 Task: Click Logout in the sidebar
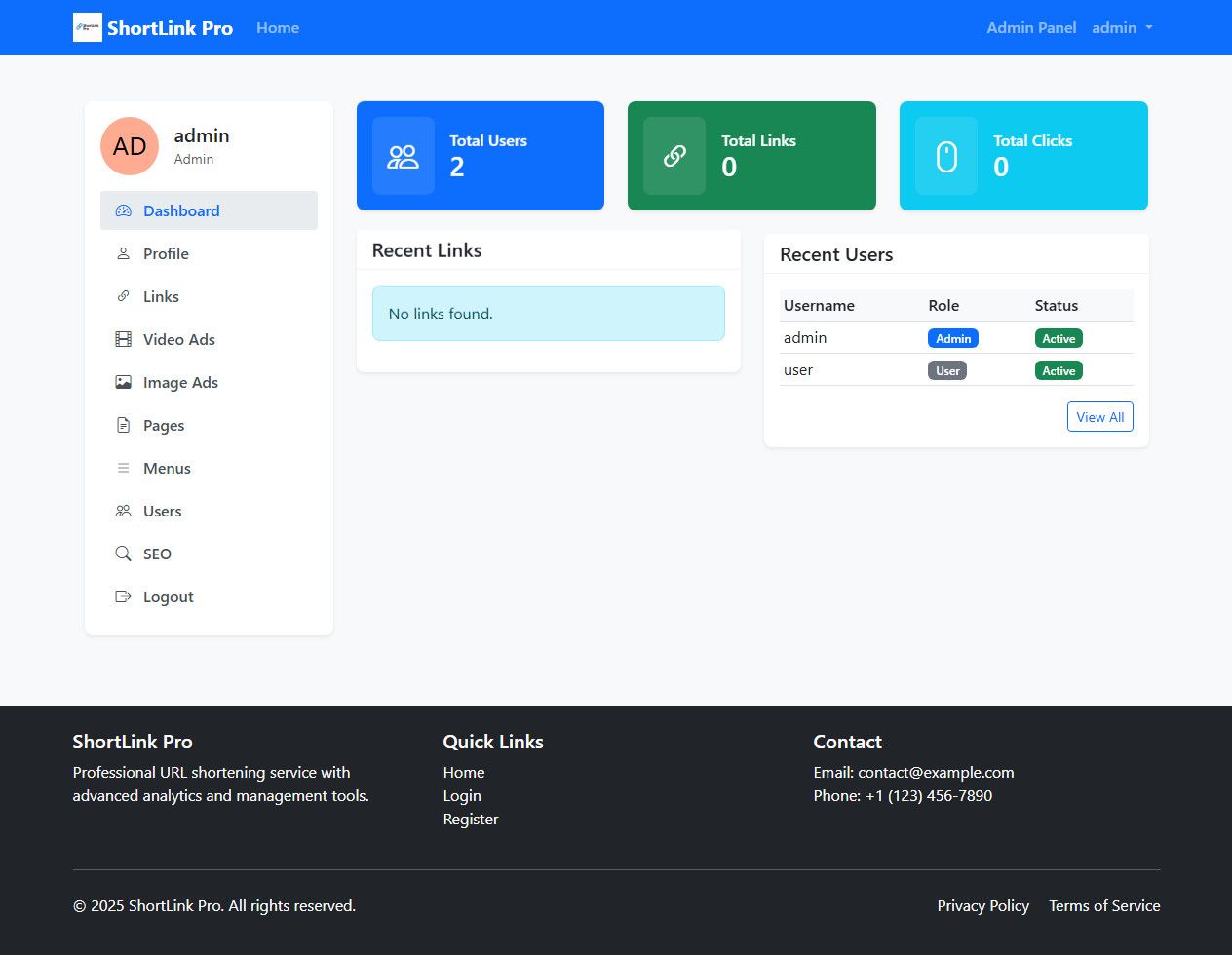(x=209, y=596)
